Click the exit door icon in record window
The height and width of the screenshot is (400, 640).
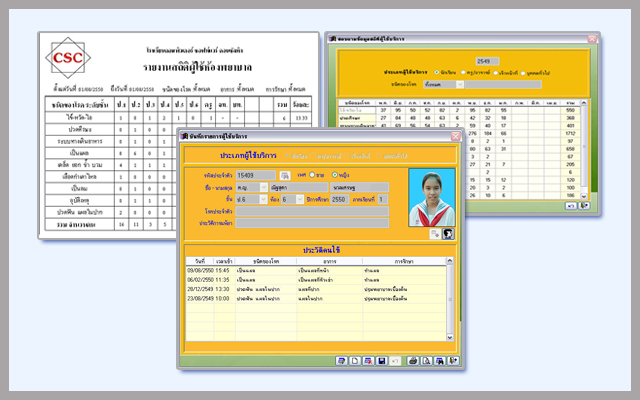click(453, 361)
